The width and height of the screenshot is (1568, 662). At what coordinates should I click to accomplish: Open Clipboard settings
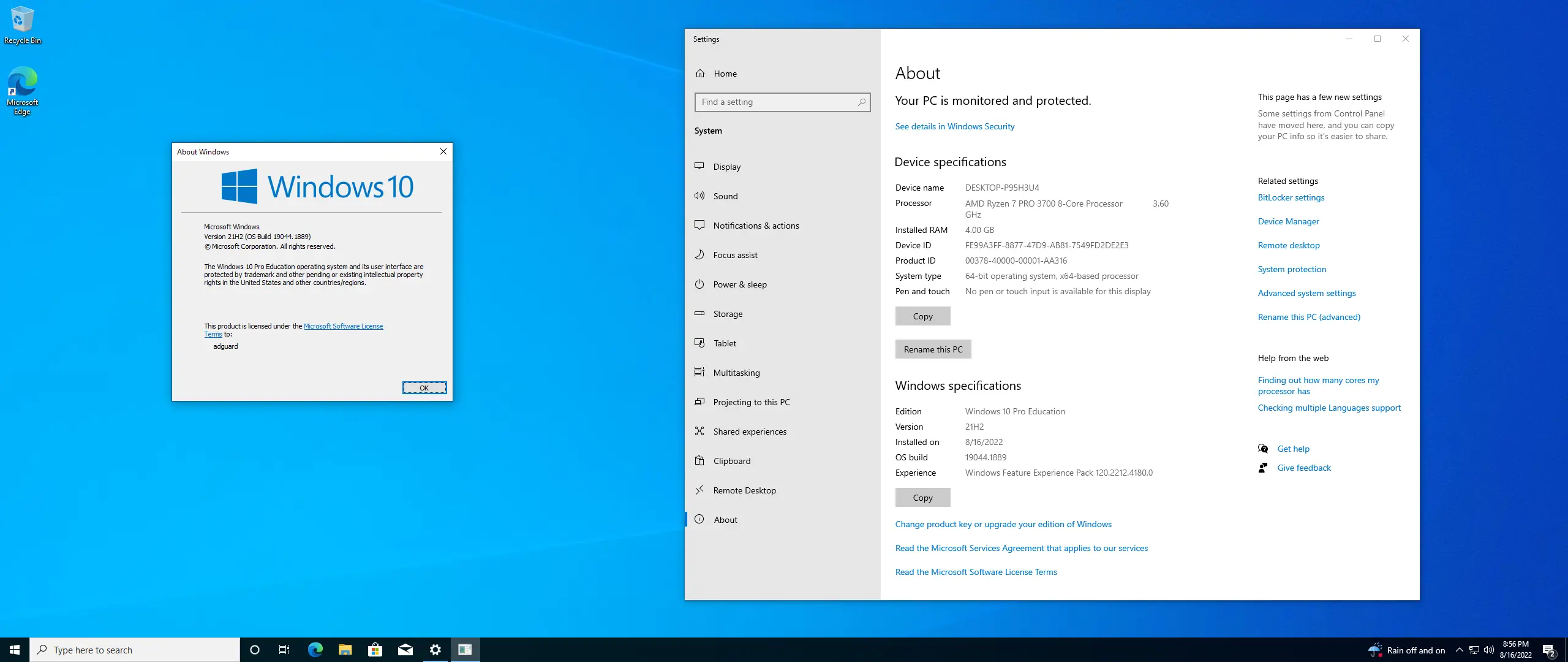[732, 460]
